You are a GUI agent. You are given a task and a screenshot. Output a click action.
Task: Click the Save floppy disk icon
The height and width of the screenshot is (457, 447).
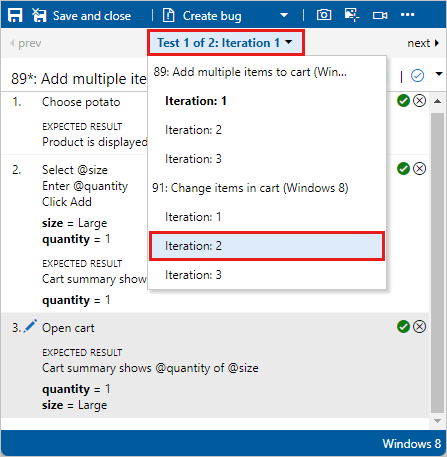point(15,15)
